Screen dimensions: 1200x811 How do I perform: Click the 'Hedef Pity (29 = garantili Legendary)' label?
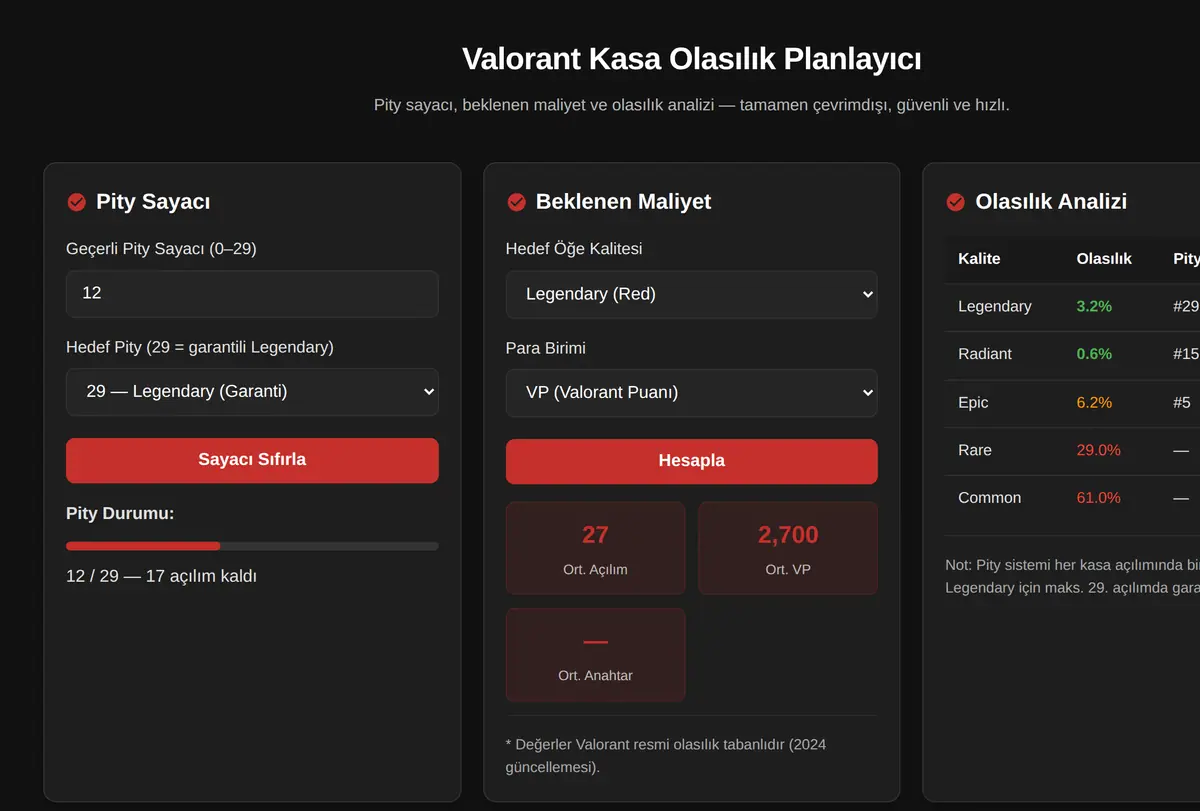pos(200,348)
